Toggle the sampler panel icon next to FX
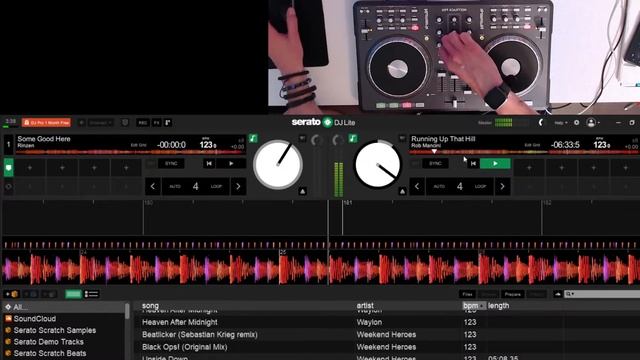640x360 pixels. pos(168,122)
